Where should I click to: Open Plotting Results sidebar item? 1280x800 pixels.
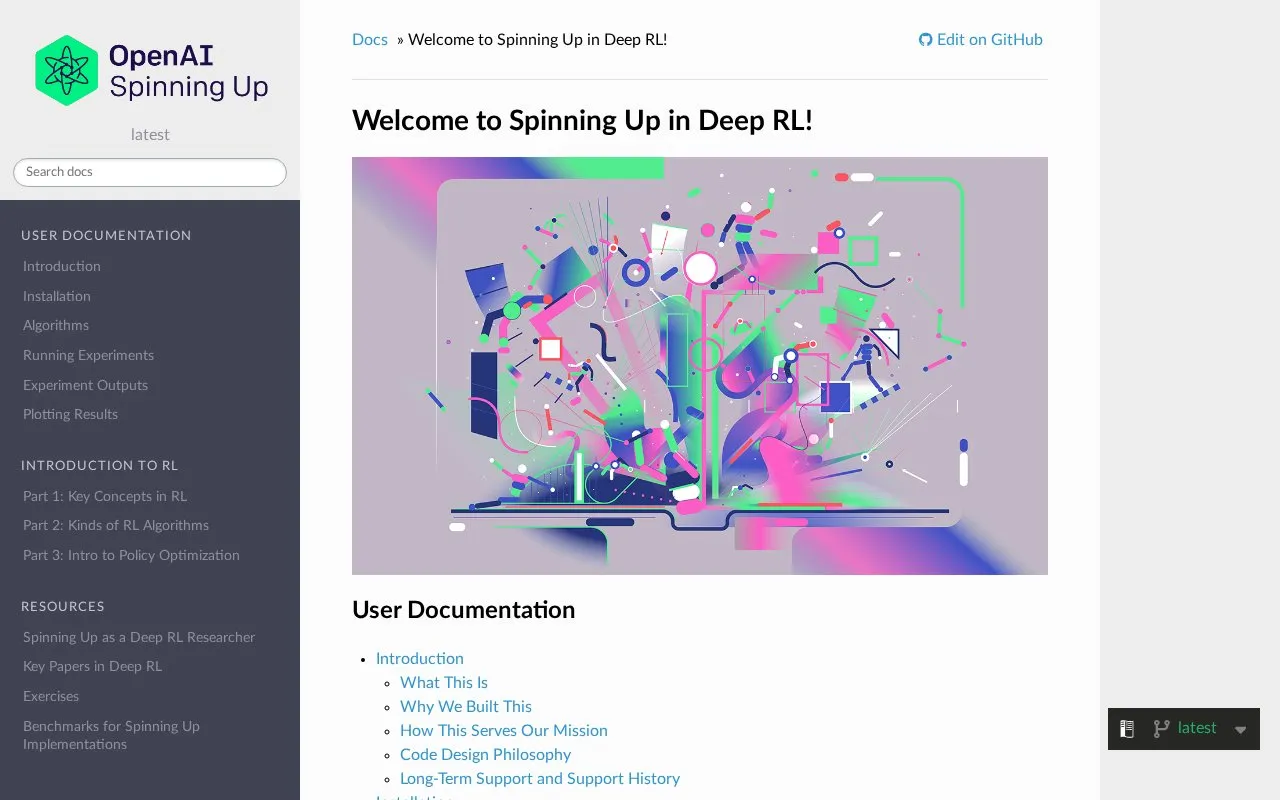[x=71, y=414]
